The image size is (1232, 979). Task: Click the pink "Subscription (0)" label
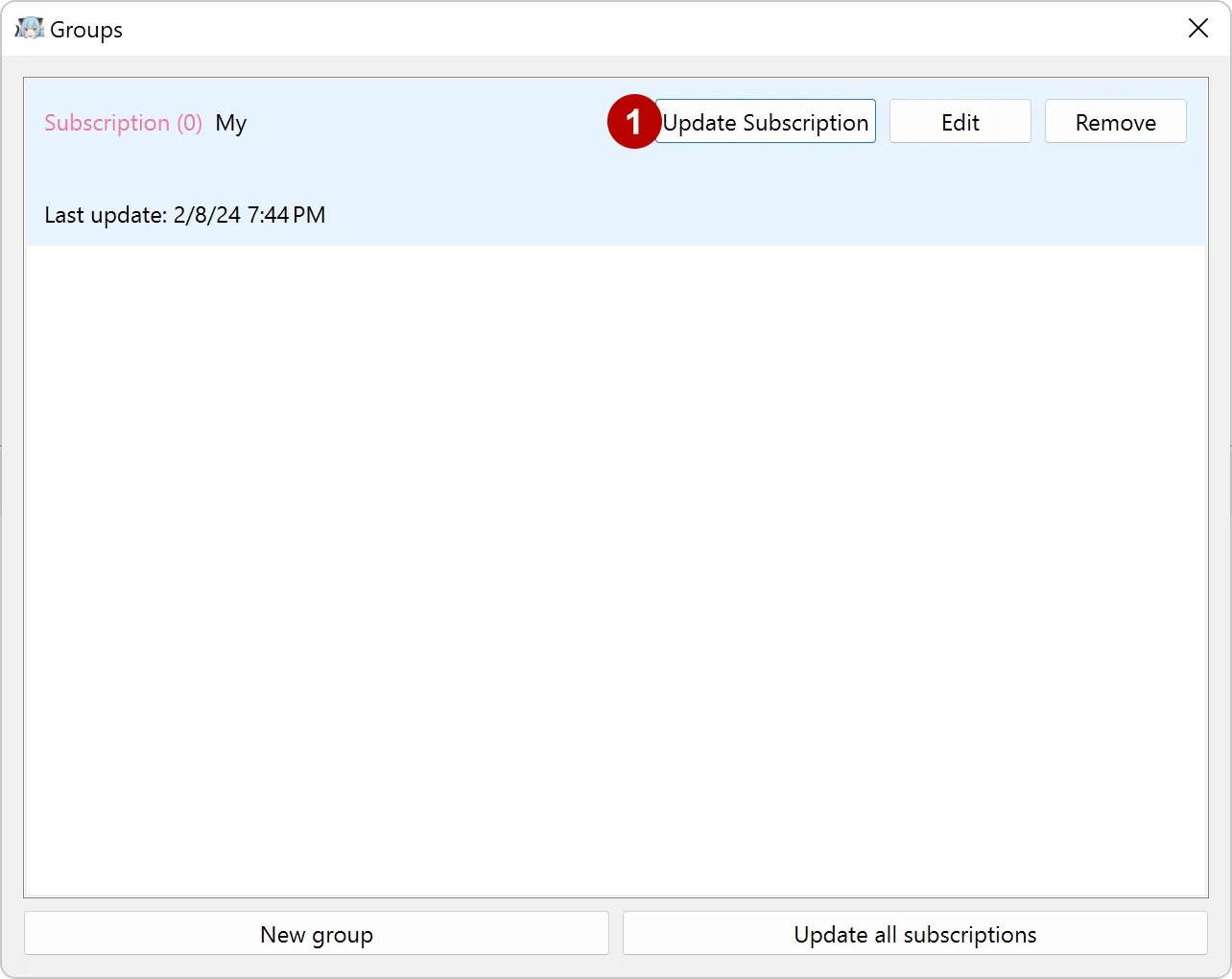123,122
